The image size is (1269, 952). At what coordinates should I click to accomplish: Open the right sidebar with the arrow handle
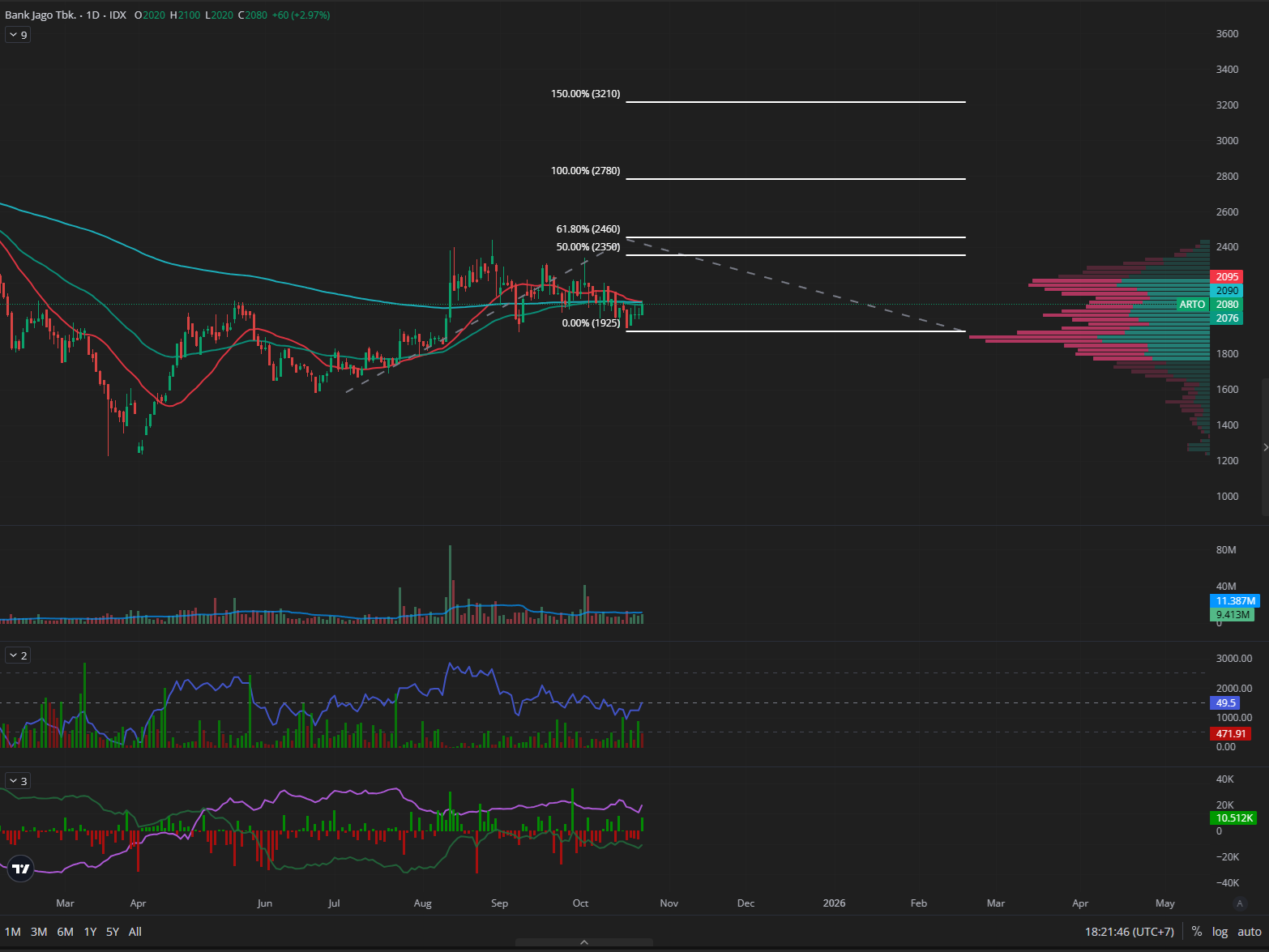coord(1265,447)
